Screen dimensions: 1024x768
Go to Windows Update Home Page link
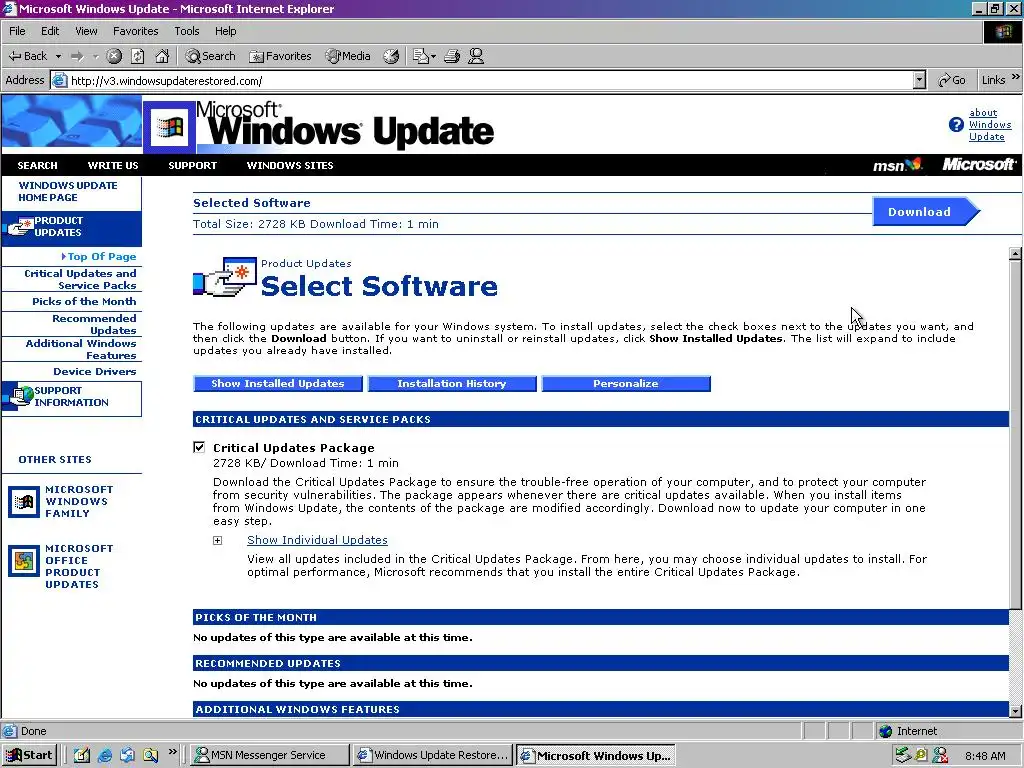tap(68, 191)
